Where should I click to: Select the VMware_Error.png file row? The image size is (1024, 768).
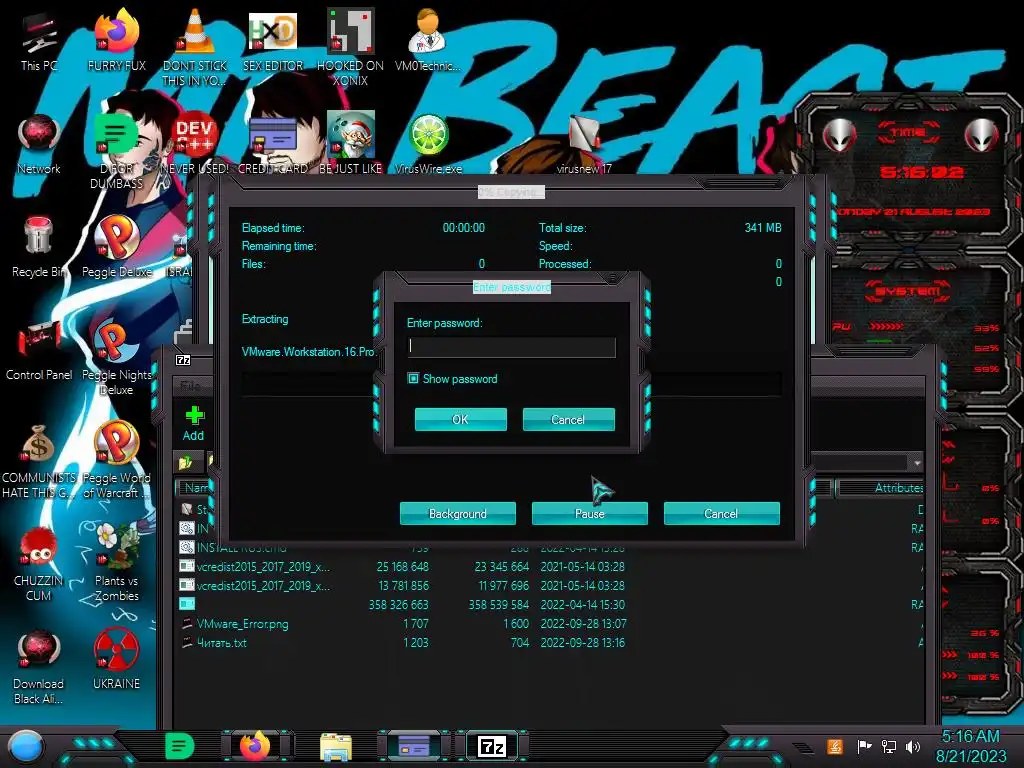pyautogui.click(x=549, y=624)
